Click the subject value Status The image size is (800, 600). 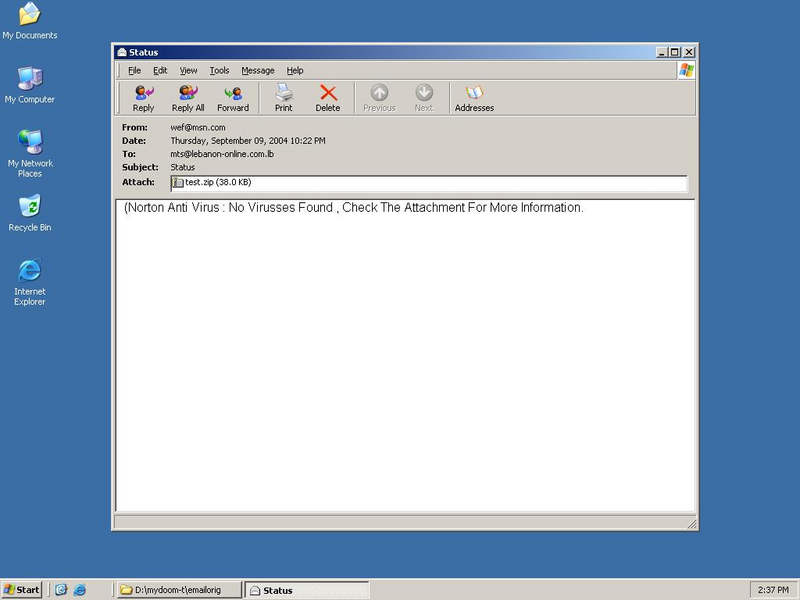(x=183, y=167)
